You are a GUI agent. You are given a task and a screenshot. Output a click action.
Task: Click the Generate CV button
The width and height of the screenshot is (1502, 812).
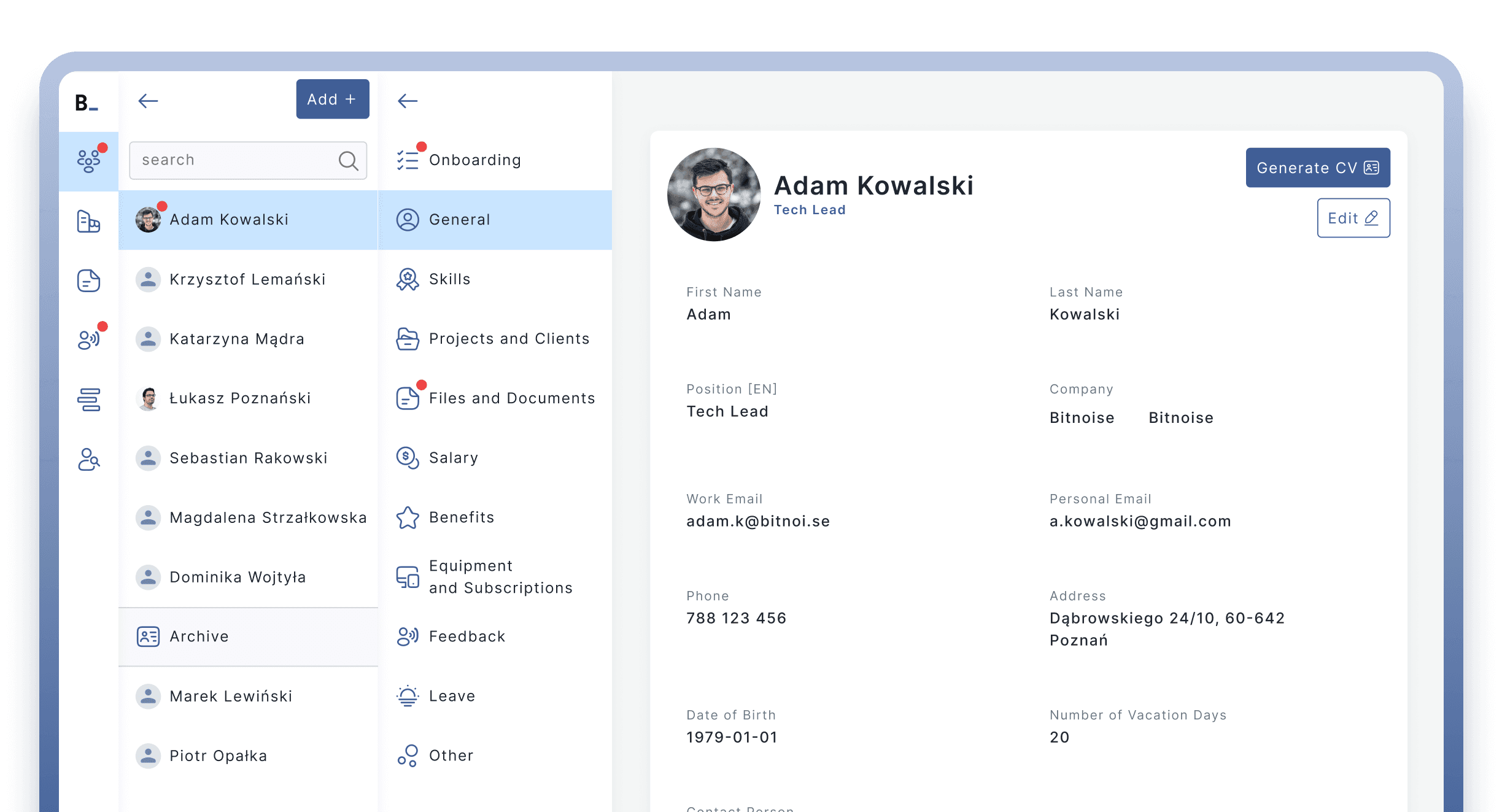pos(1317,168)
